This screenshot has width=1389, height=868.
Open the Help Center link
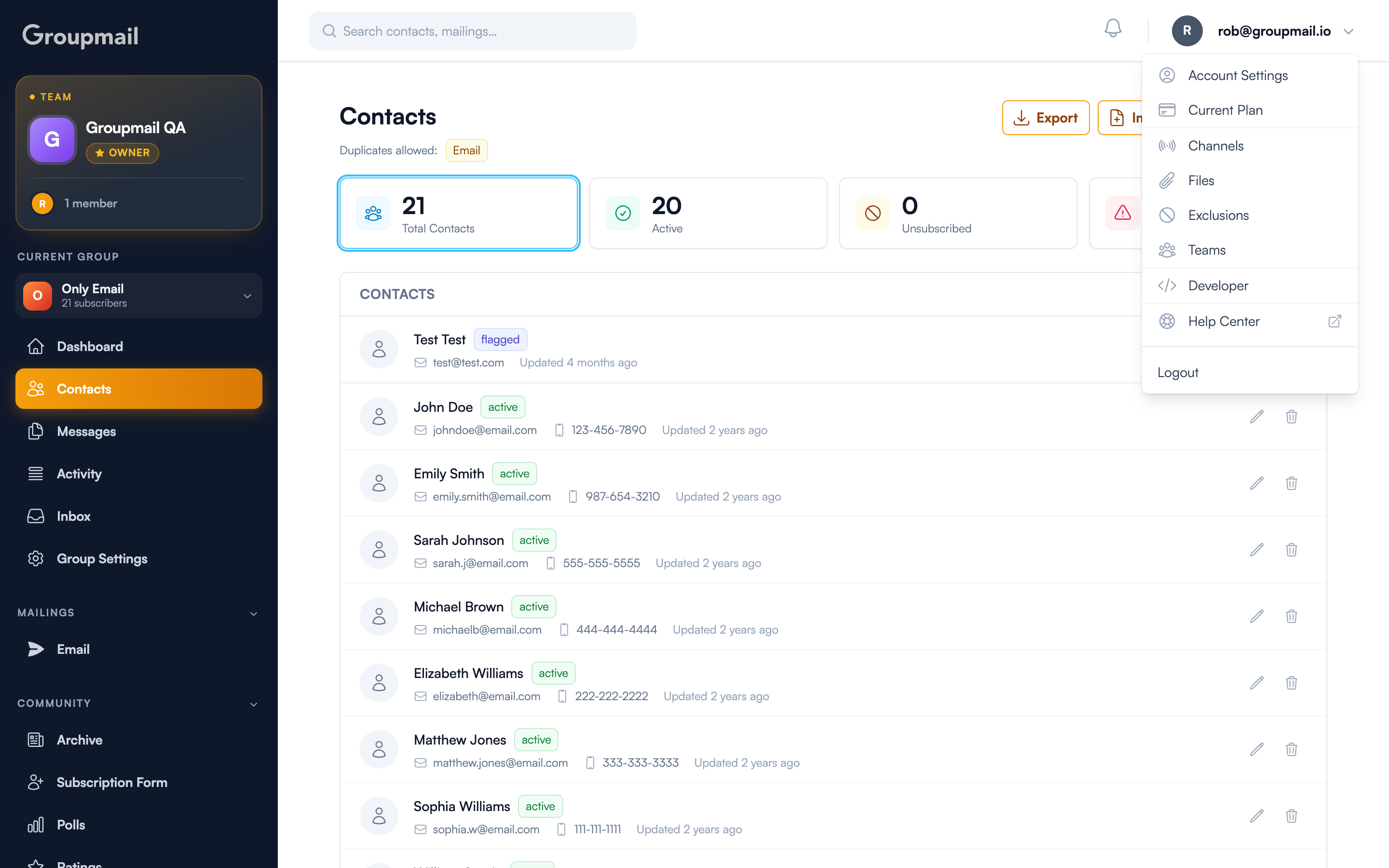pyautogui.click(x=1250, y=322)
